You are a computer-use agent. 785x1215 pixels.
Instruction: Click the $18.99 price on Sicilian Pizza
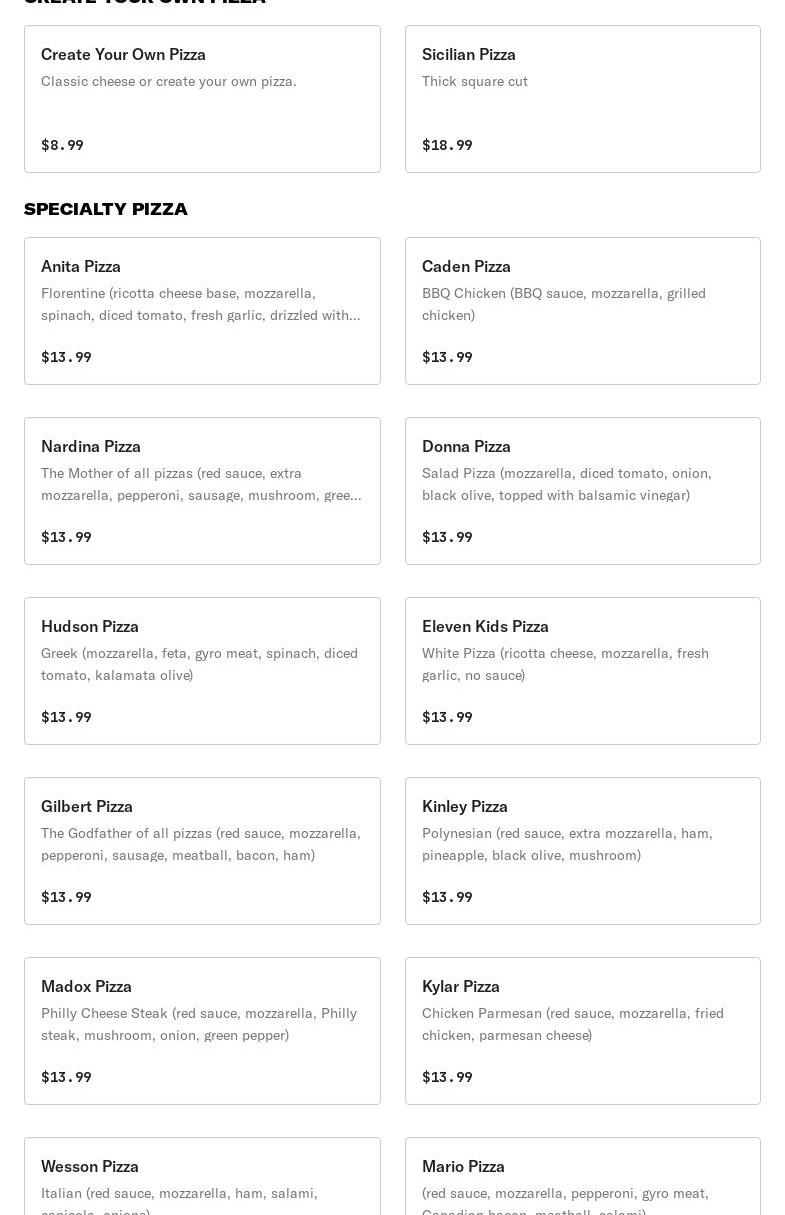(447, 145)
